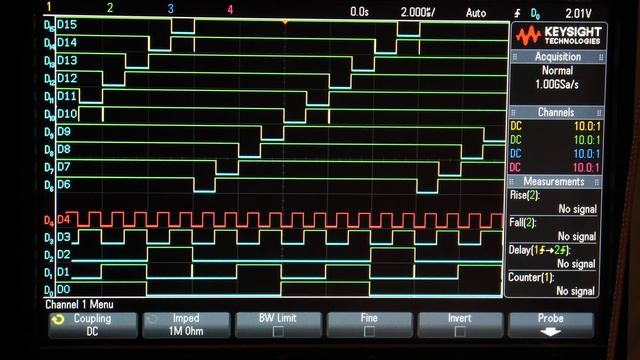Select the D8 digital channel label
Viewport: 640px width, 360px height.
point(64,149)
